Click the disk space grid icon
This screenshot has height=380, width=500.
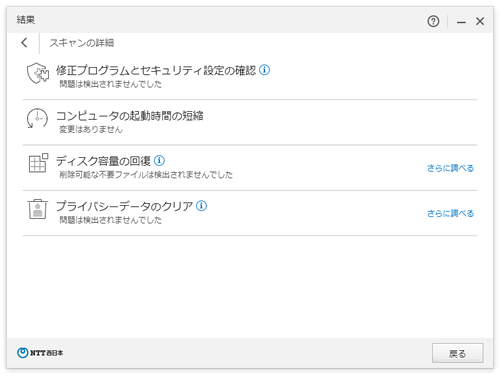tap(38, 163)
